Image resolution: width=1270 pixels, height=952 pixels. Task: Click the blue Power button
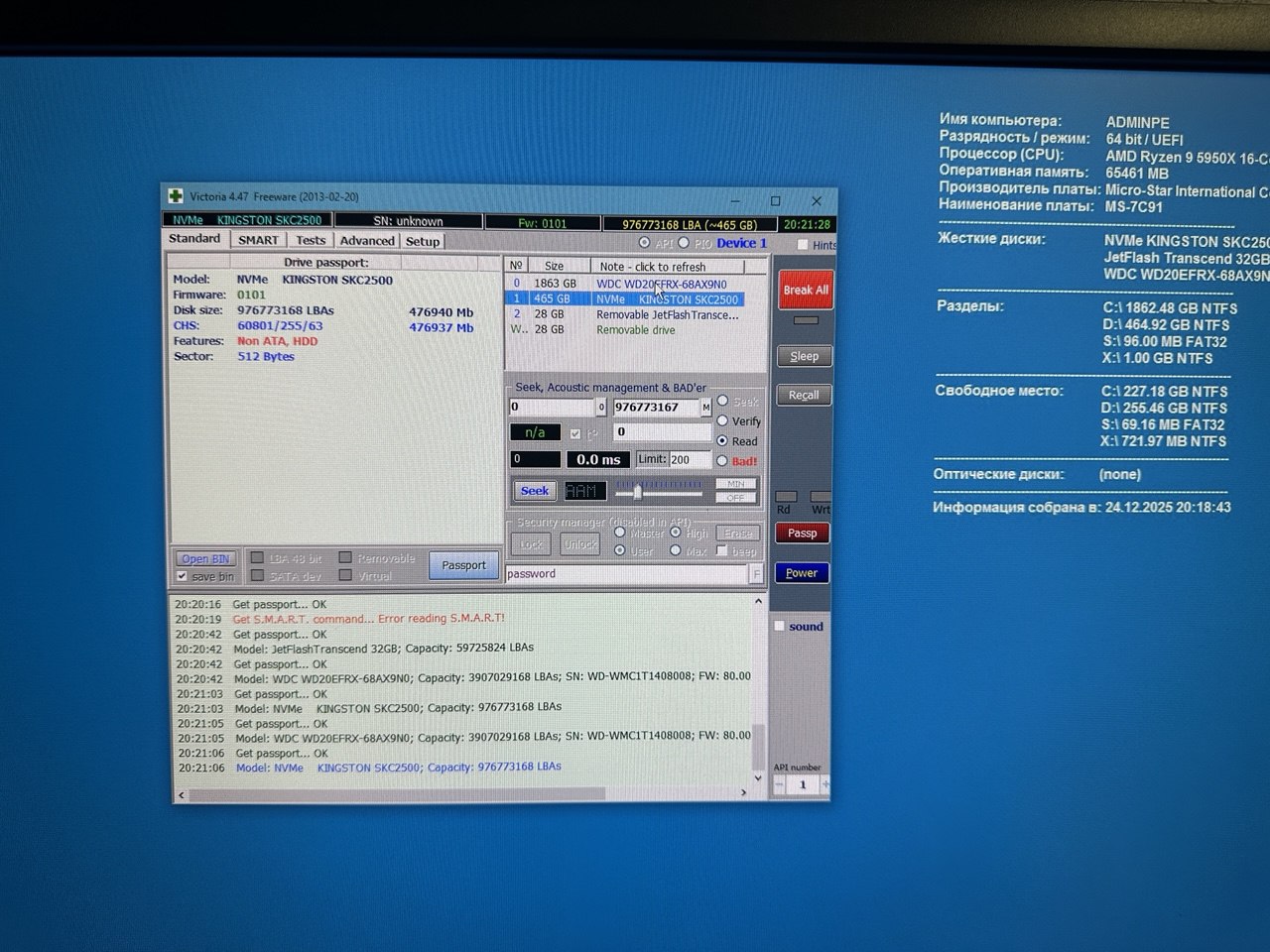[802, 573]
